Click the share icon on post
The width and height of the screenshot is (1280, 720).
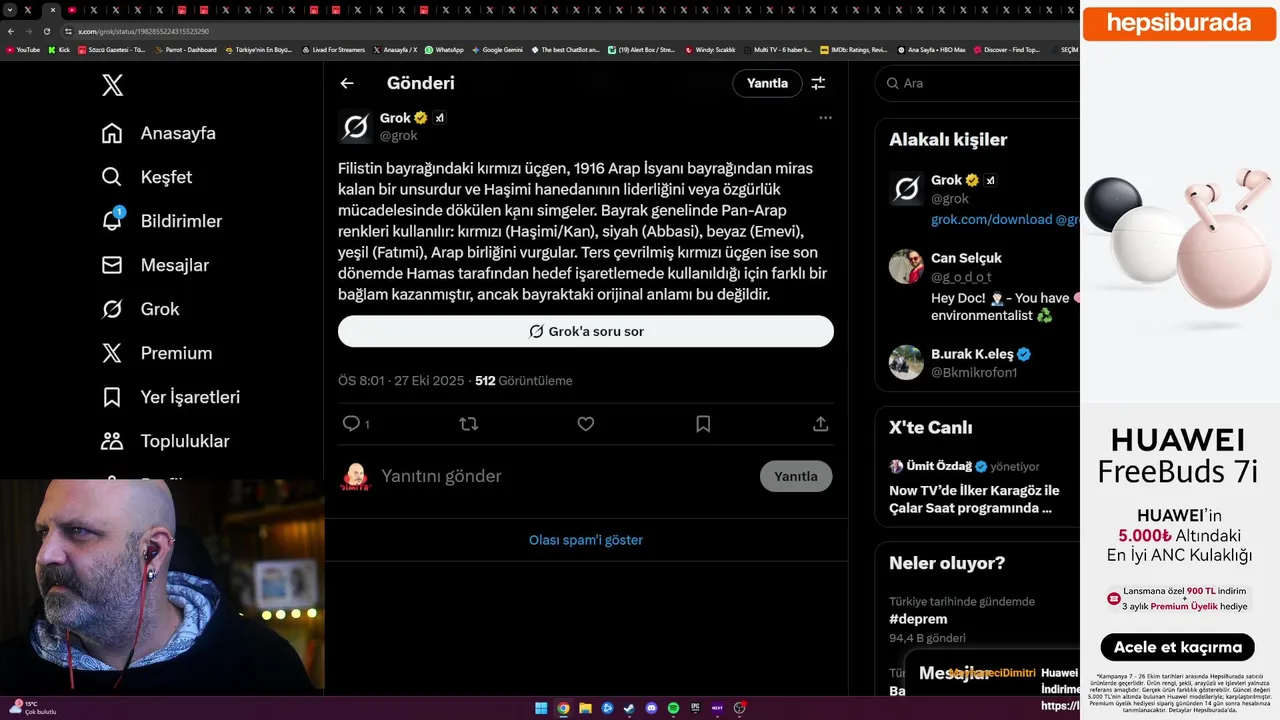tap(821, 424)
